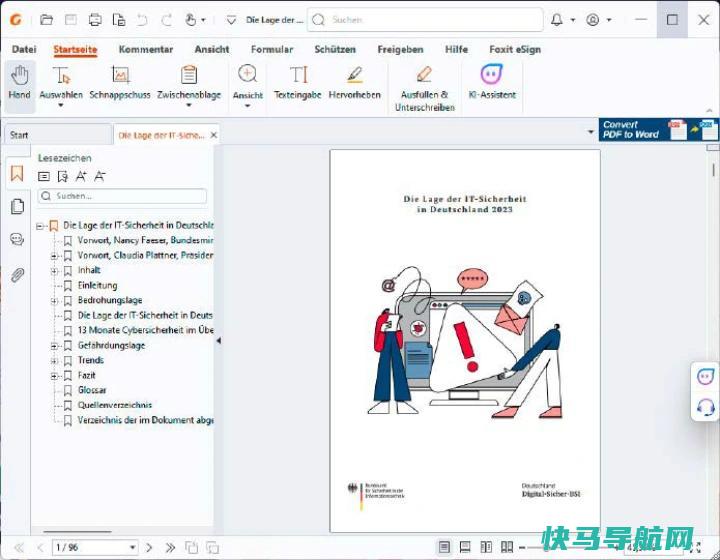
Task: Collapse the navigation panel arrow
Action: tap(219, 341)
